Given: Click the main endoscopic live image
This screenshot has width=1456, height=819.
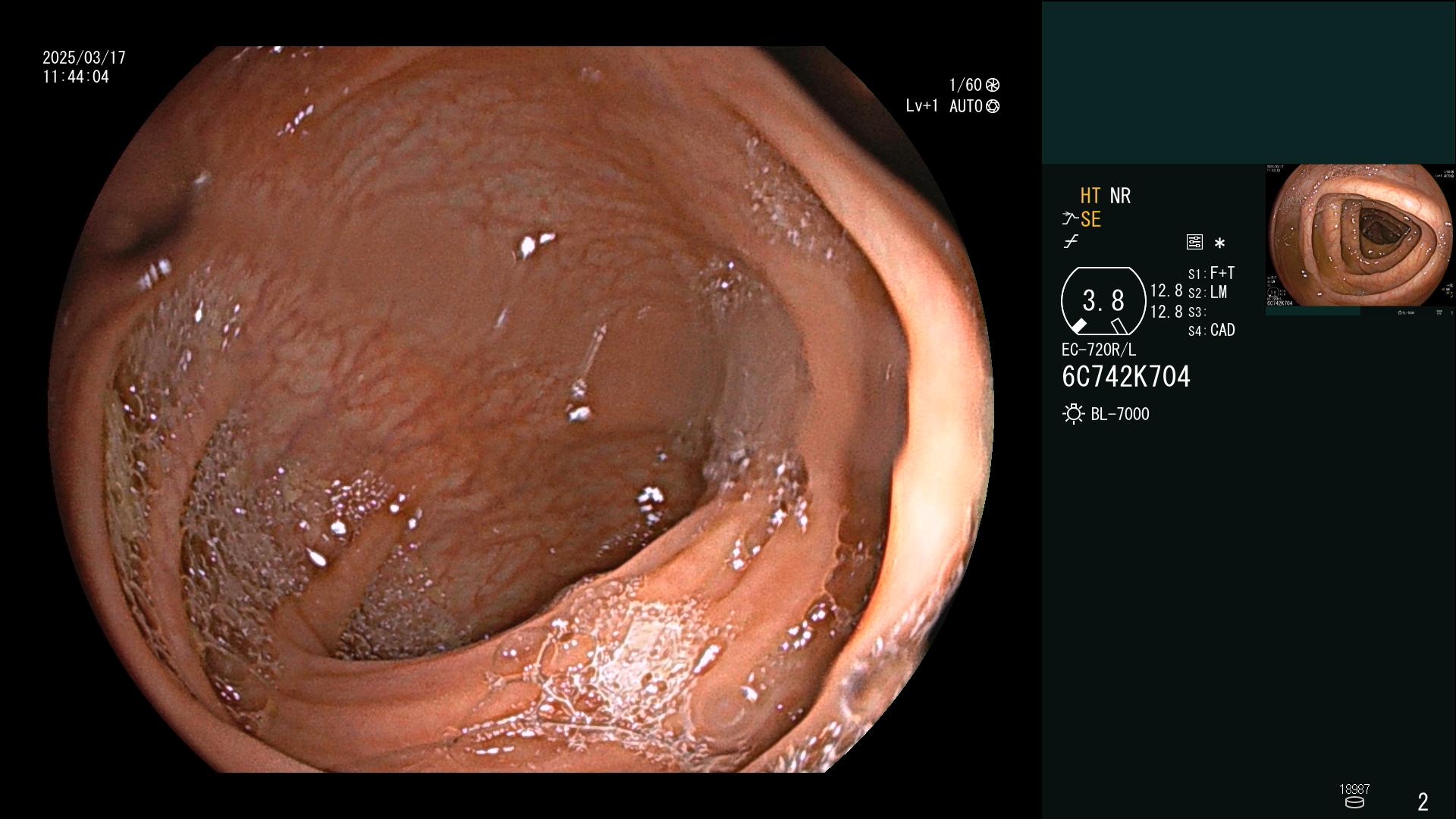Looking at the screenshot, I should 520,409.
